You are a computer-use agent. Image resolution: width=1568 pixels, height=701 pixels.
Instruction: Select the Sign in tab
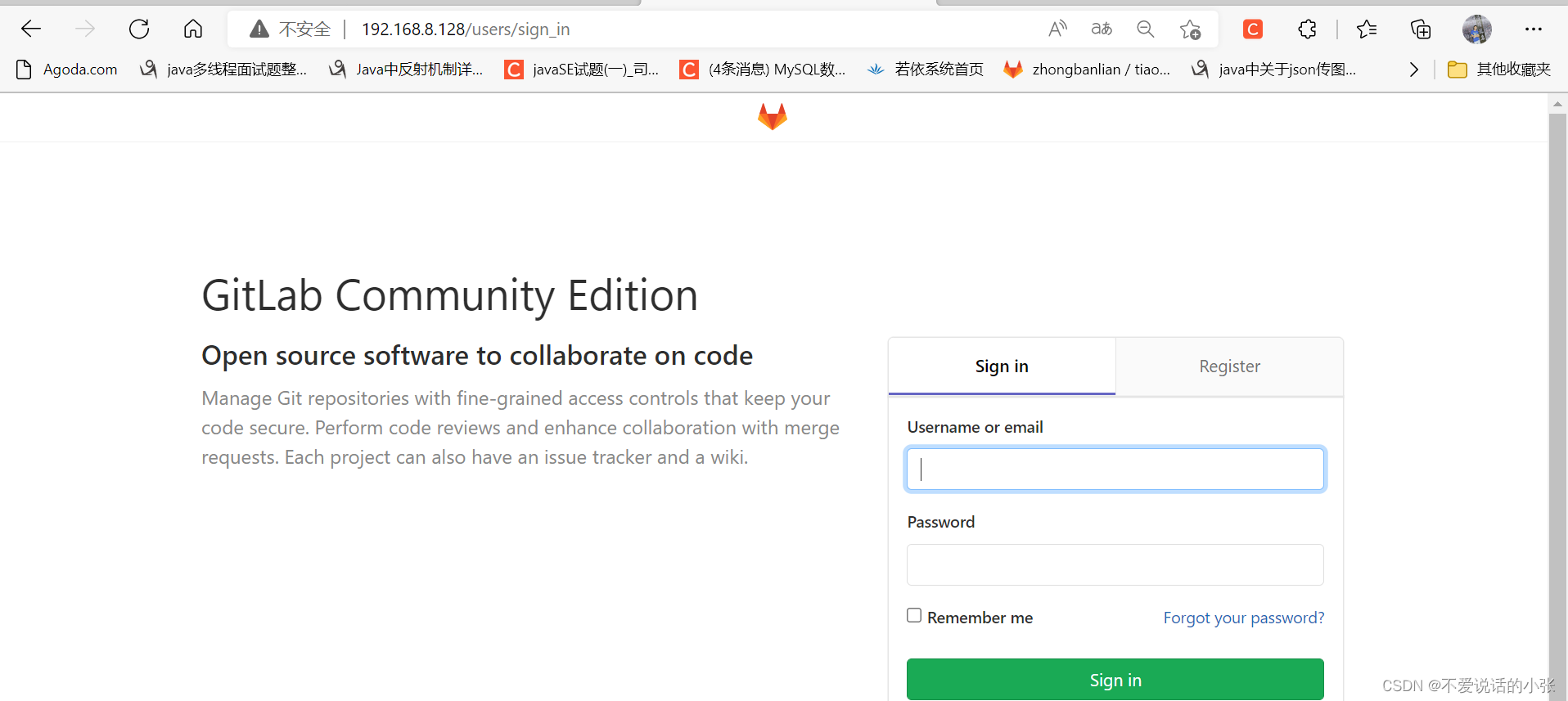(1002, 366)
